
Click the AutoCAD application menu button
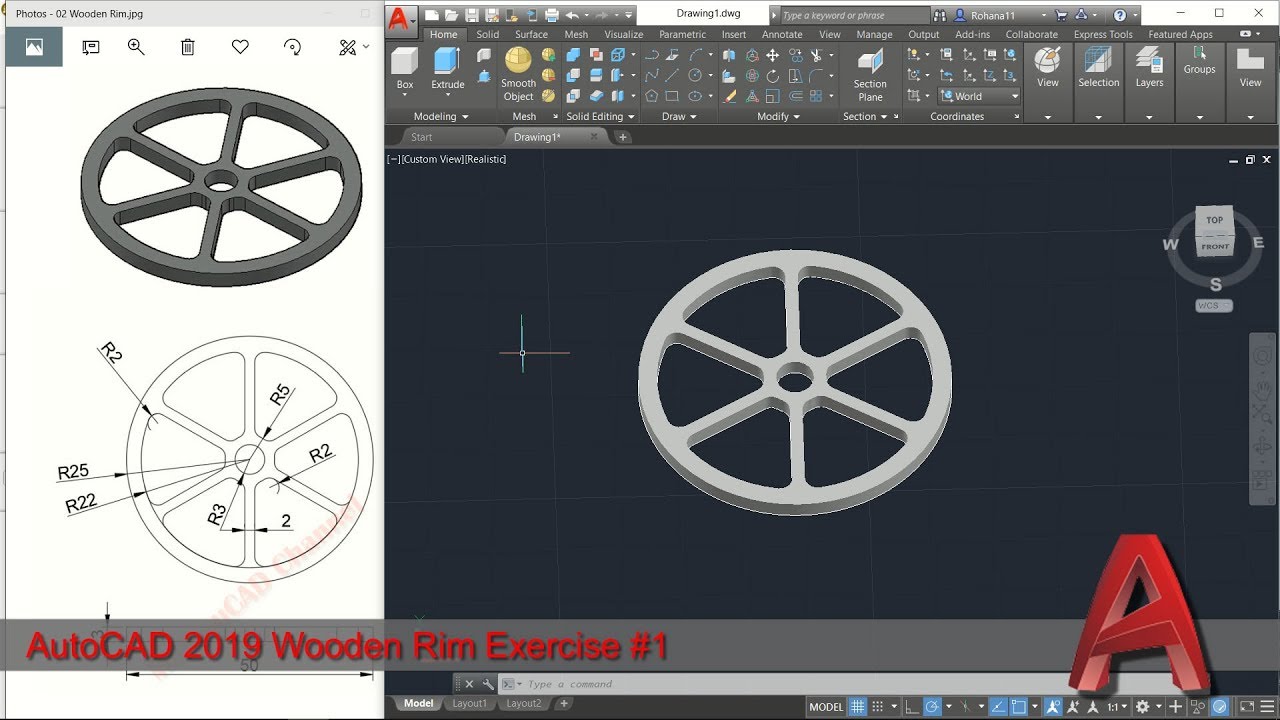coord(400,20)
